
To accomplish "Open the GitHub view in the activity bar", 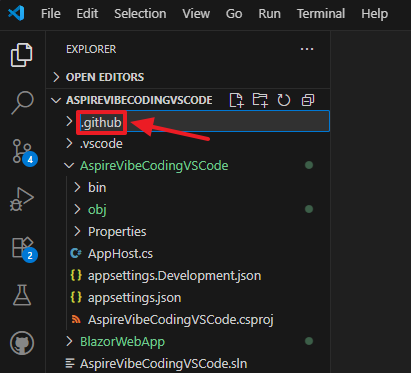I will (x=22, y=343).
